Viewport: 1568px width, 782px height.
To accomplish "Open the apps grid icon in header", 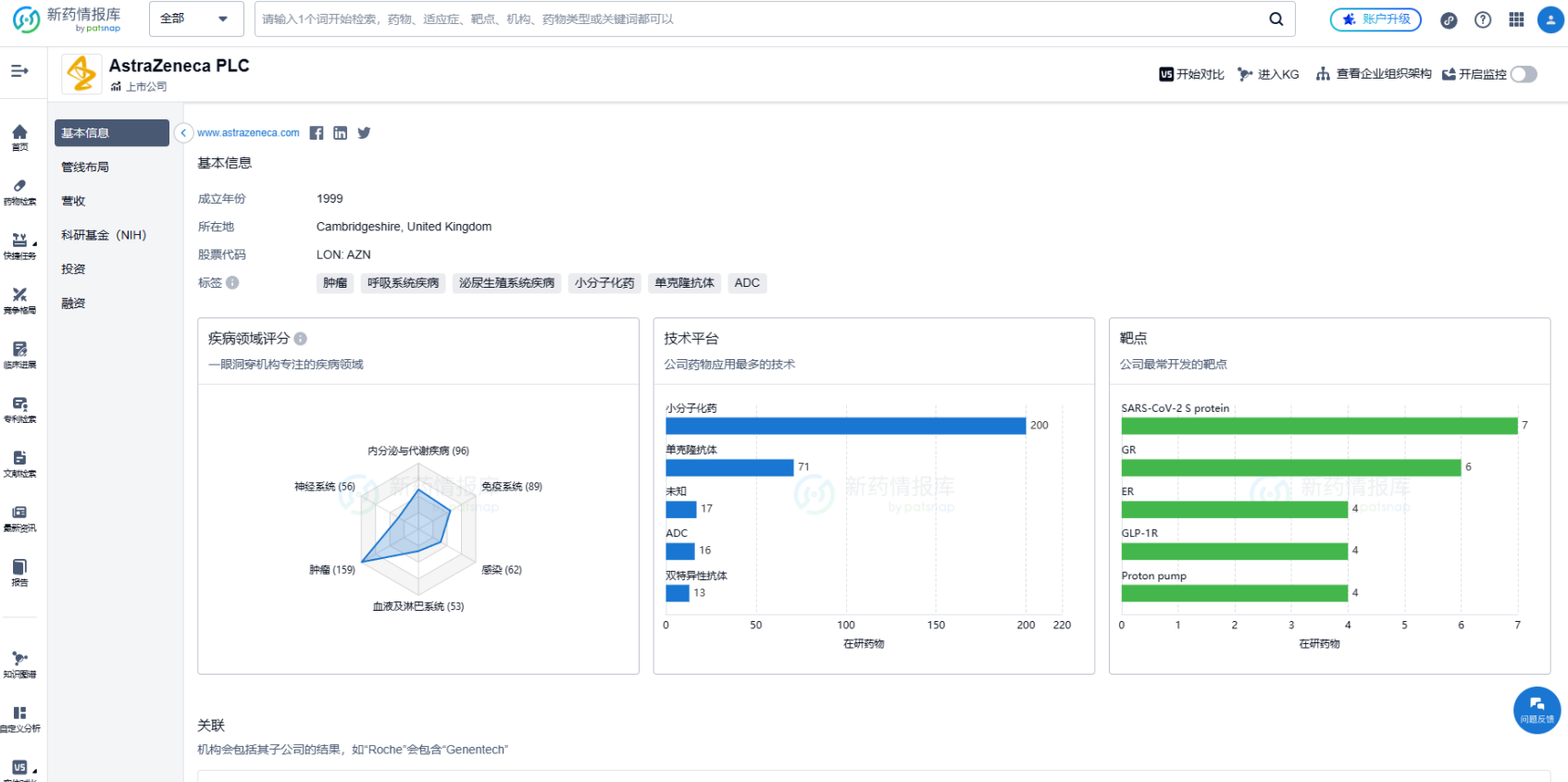I will [1516, 19].
